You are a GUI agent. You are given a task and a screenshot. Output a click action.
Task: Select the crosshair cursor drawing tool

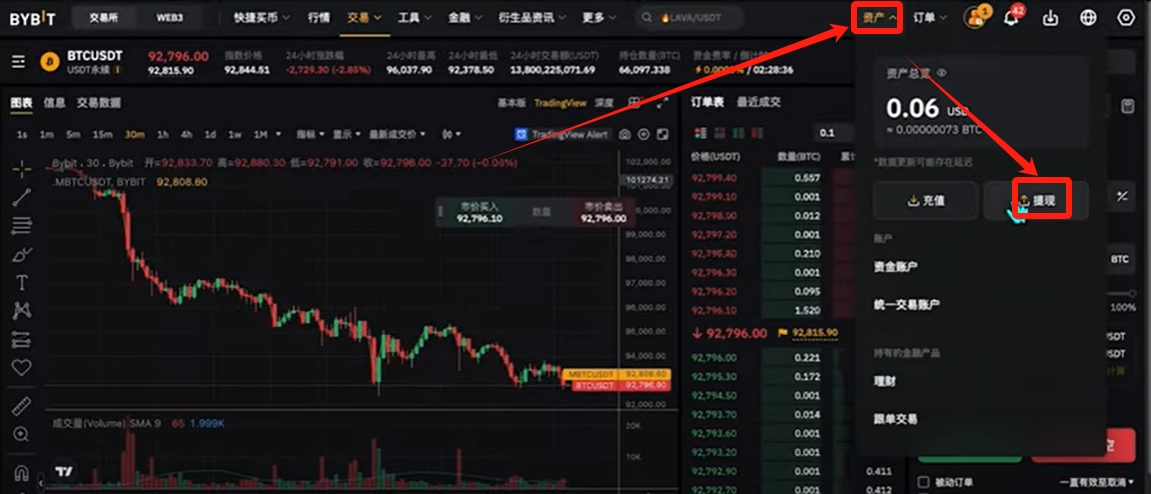(x=21, y=169)
